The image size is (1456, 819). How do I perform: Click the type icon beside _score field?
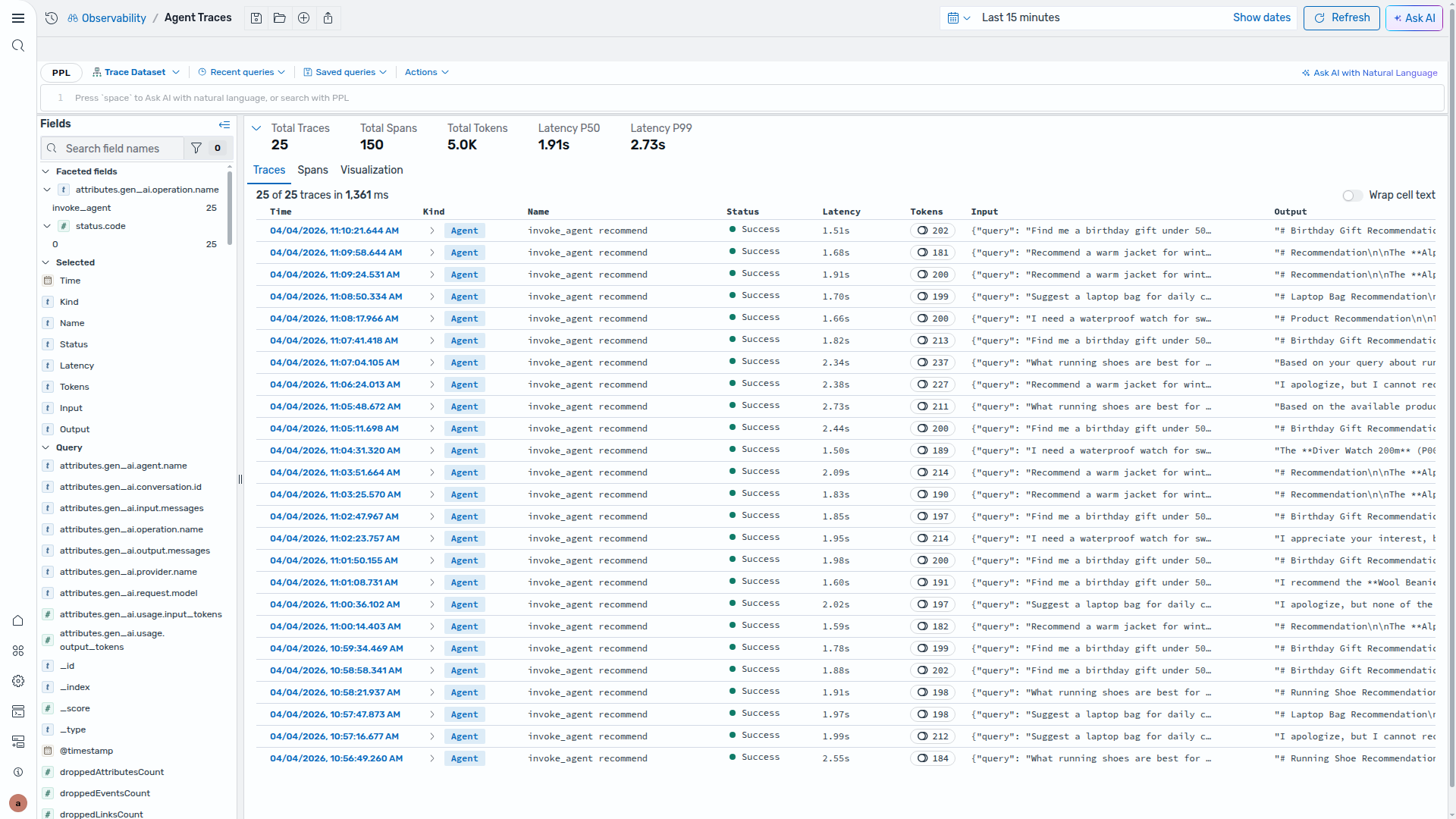coord(48,708)
